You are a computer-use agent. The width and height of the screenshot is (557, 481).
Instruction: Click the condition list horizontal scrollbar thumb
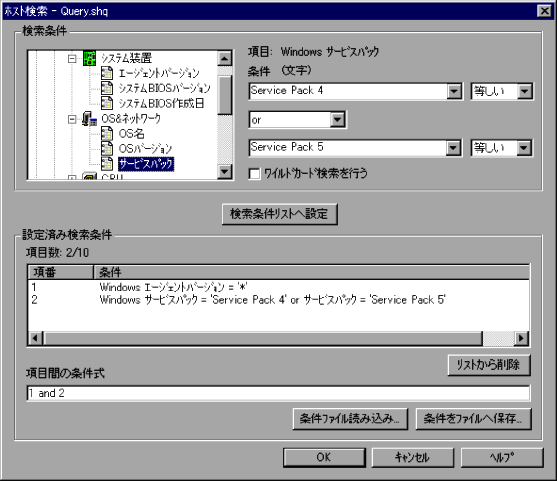pos(263,338)
